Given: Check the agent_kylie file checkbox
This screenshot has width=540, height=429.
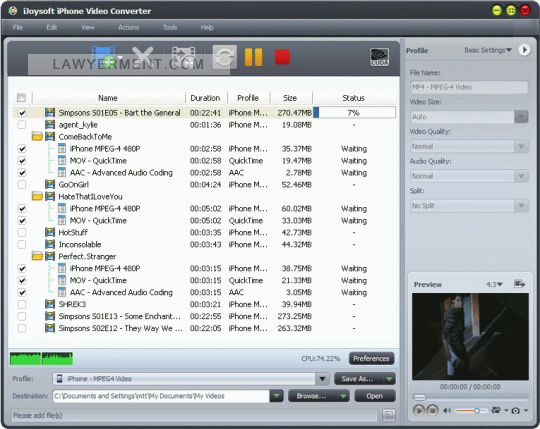Looking at the screenshot, I should (22, 125).
